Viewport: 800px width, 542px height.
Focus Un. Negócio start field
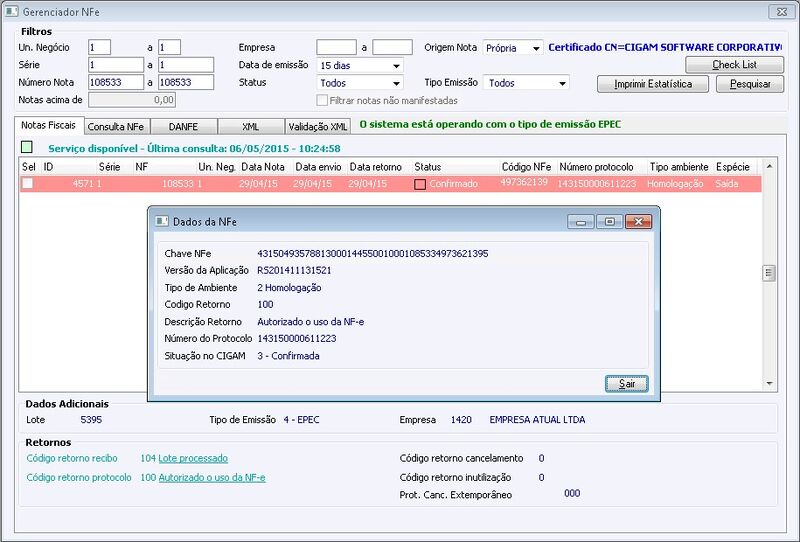click(99, 47)
